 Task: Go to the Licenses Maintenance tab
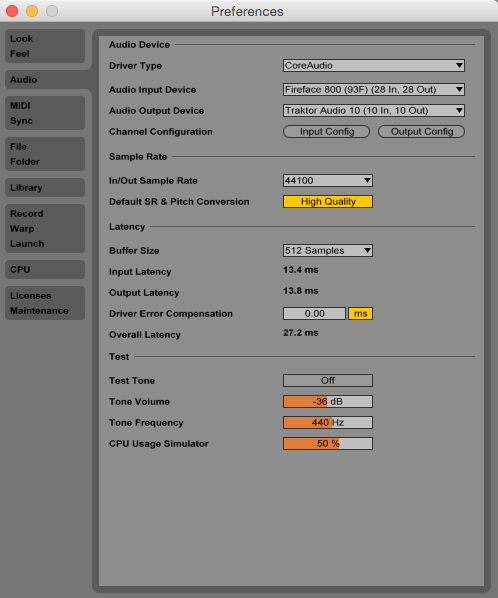[x=45, y=303]
